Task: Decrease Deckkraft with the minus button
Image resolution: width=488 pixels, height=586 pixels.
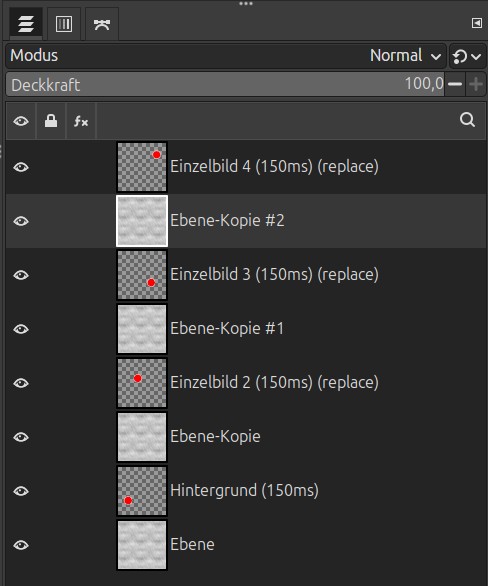Action: coord(455,84)
